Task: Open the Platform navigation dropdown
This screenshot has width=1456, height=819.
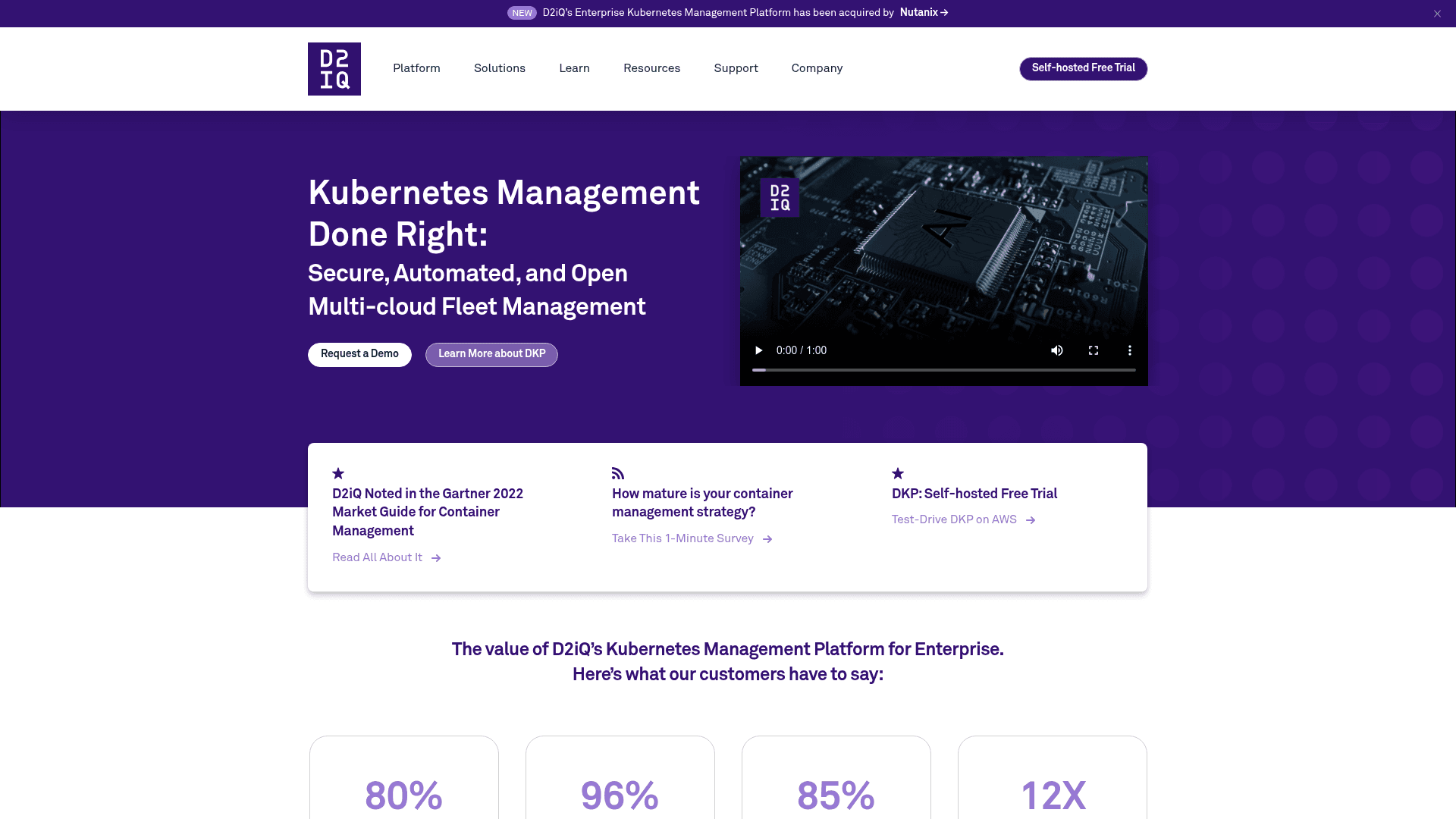Action: (416, 68)
